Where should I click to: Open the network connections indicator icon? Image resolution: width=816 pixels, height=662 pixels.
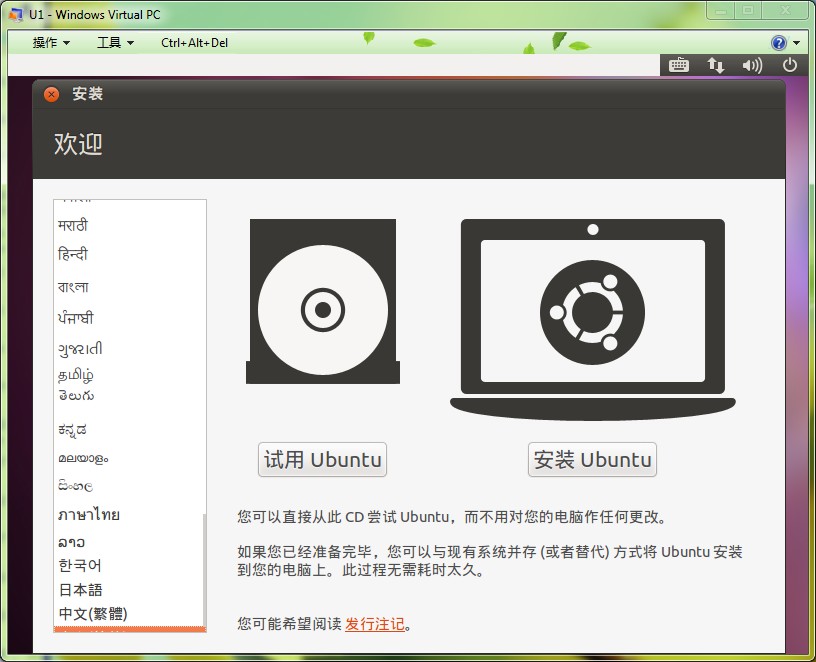(716, 65)
